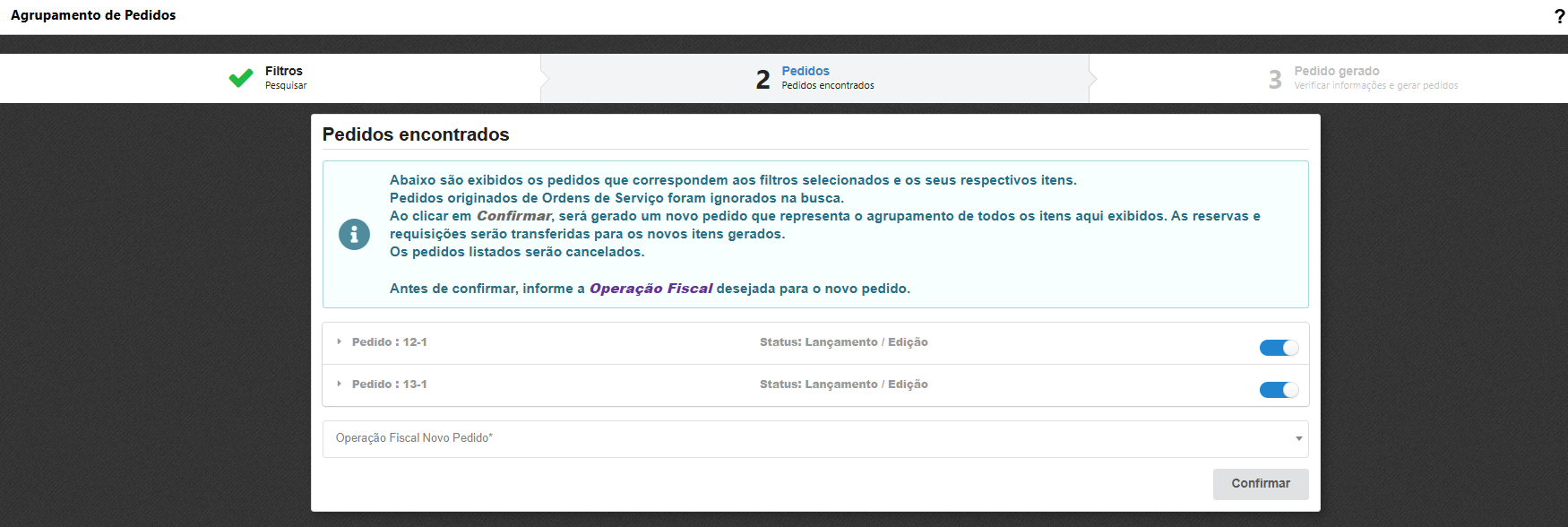Click the green checkmark on Filtros step
Viewport: 1568px width, 527px height.
coord(241,78)
